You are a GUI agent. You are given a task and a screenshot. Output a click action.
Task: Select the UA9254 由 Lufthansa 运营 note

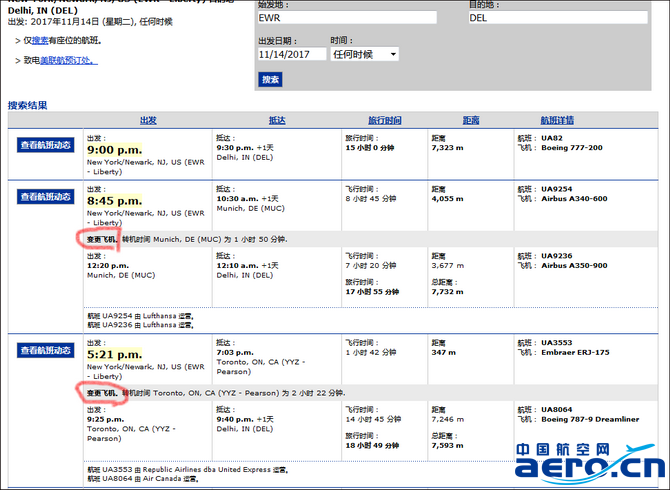point(141,316)
